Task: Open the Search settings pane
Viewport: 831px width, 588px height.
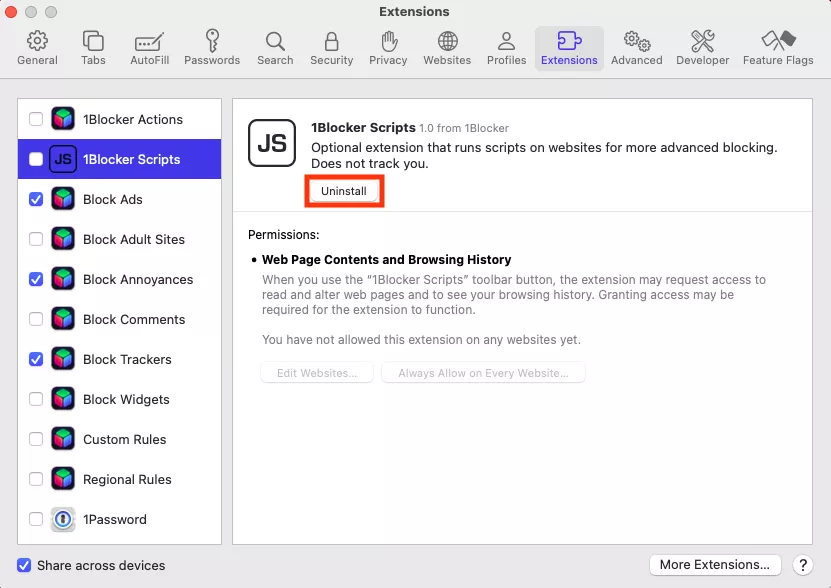Action: [x=275, y=48]
